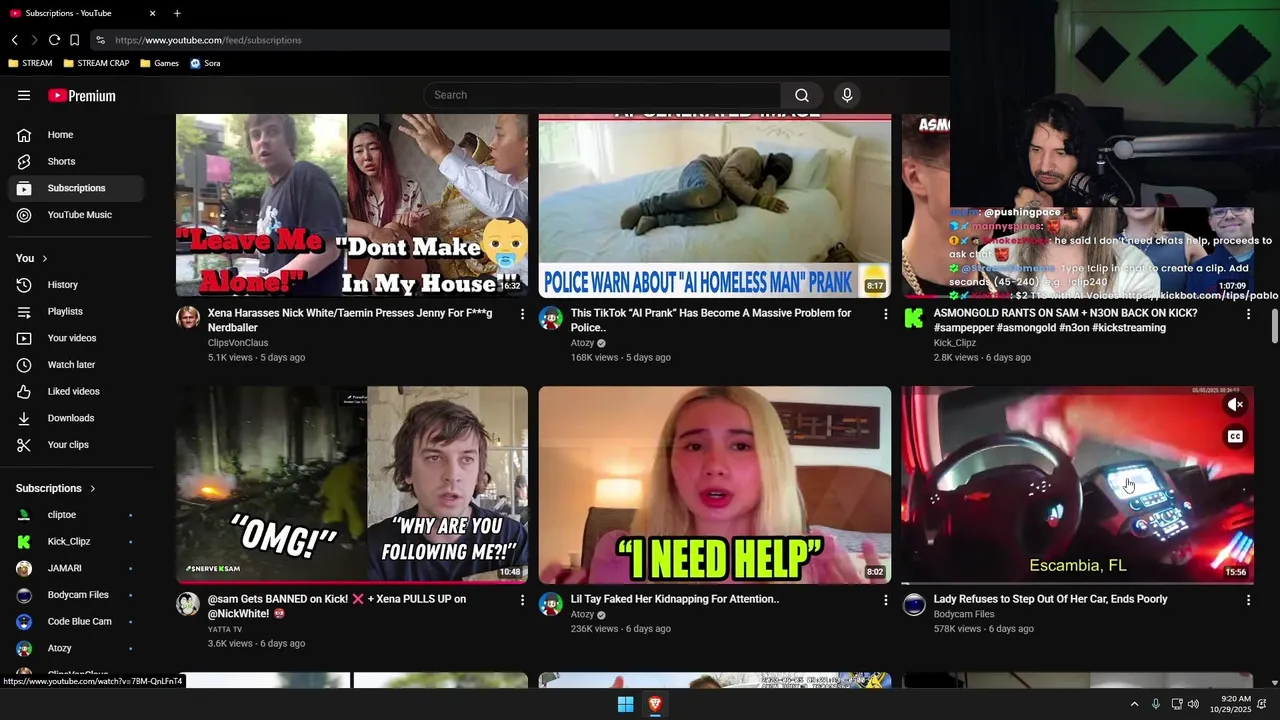Click the browser back arrow
Image resolution: width=1280 pixels, height=720 pixels.
[x=15, y=40]
